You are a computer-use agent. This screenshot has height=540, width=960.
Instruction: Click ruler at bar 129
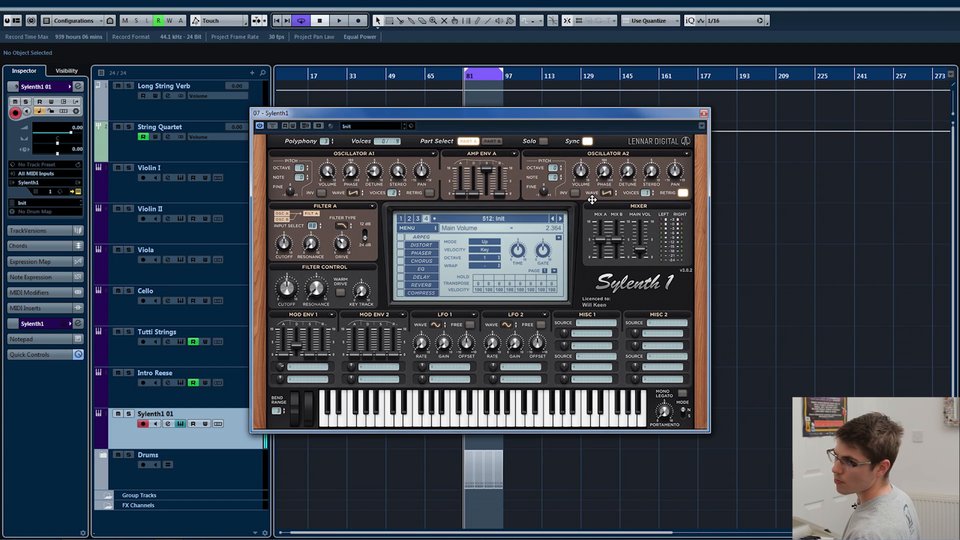pos(588,76)
